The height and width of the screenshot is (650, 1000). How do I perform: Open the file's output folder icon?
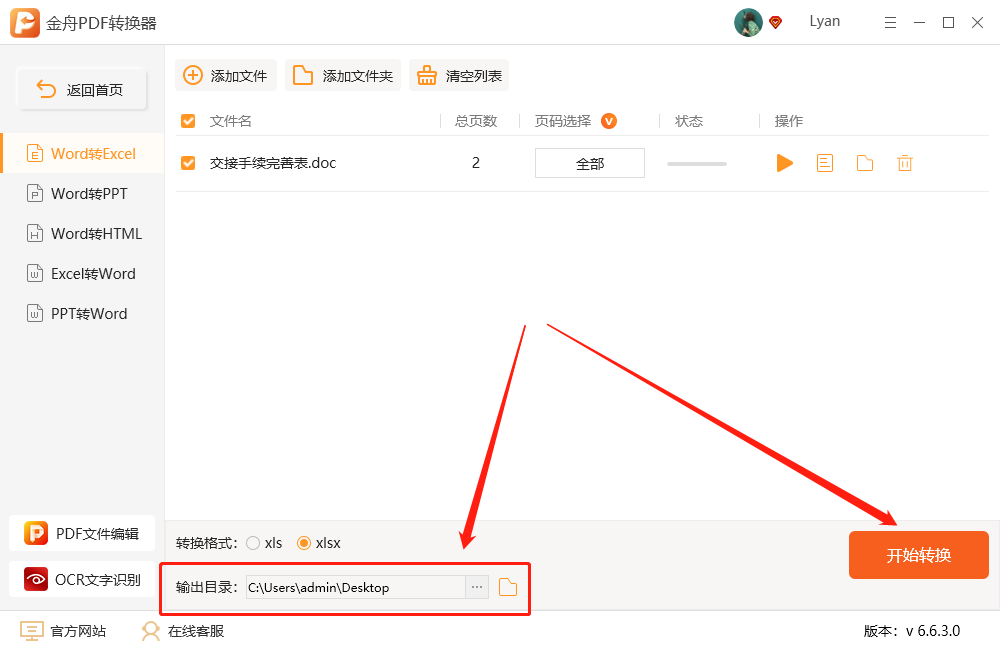click(865, 163)
